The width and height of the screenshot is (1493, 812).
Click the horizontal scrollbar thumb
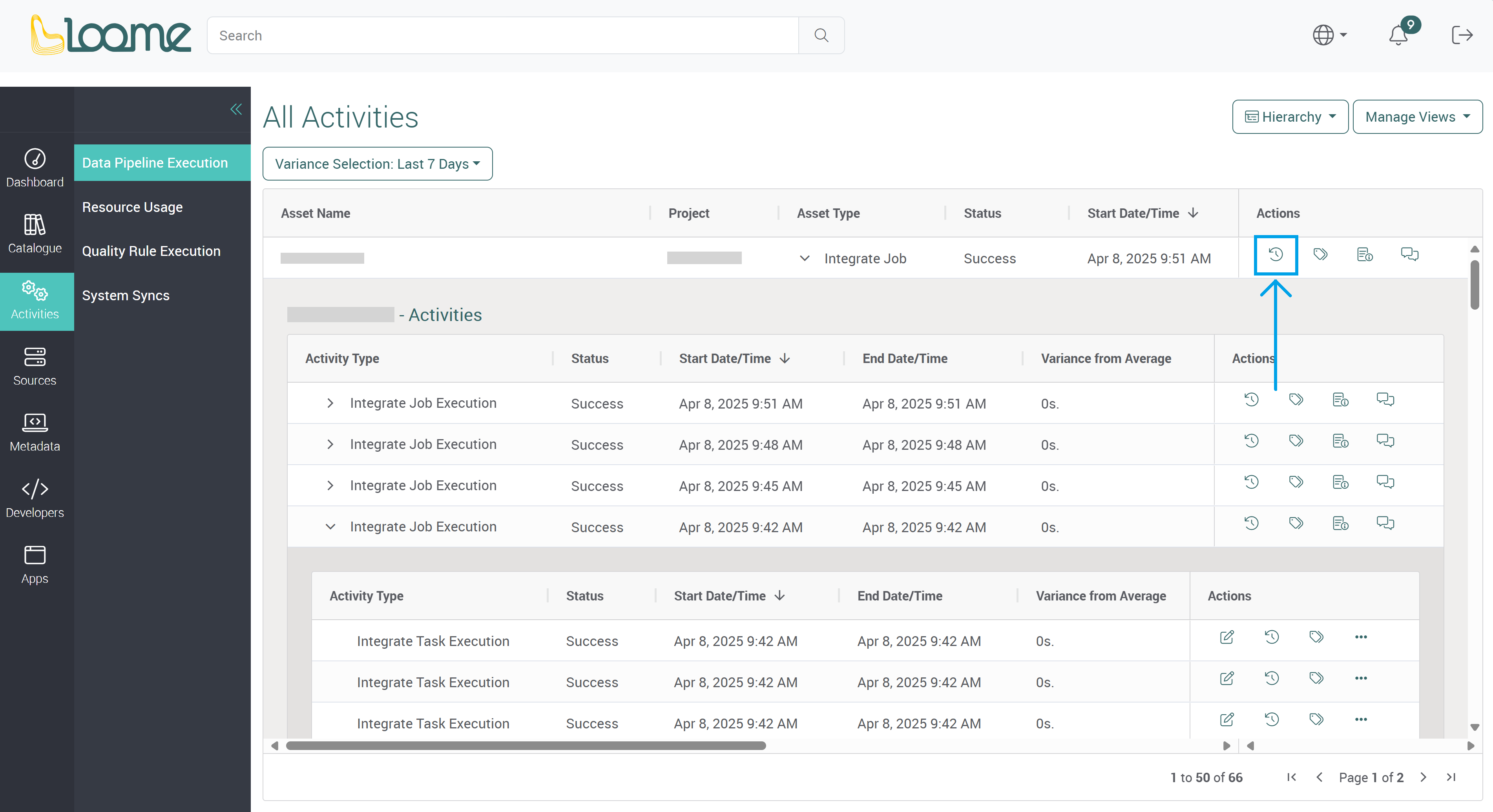[526, 746]
